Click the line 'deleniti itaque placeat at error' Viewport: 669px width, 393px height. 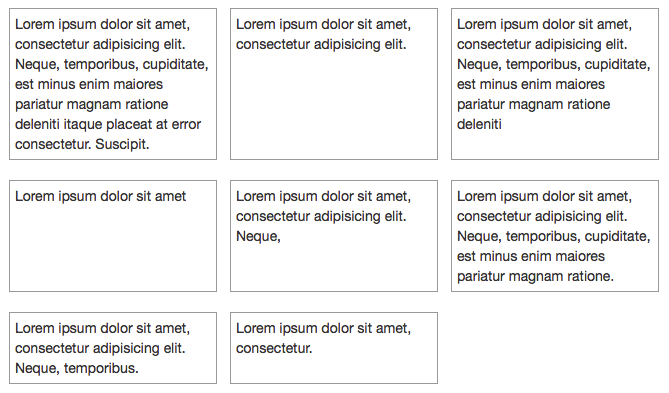tap(108, 124)
